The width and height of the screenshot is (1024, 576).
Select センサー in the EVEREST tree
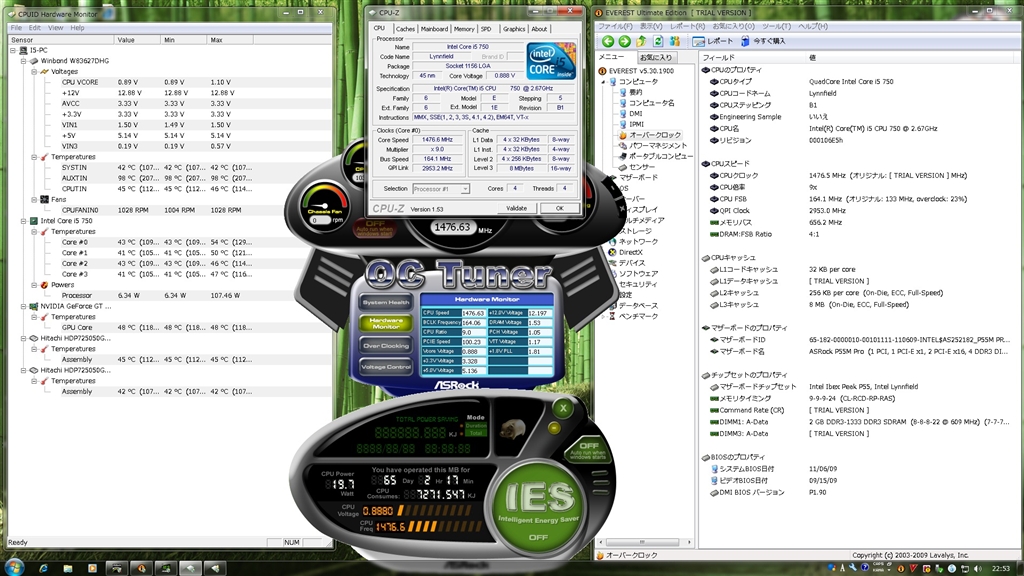[642, 166]
